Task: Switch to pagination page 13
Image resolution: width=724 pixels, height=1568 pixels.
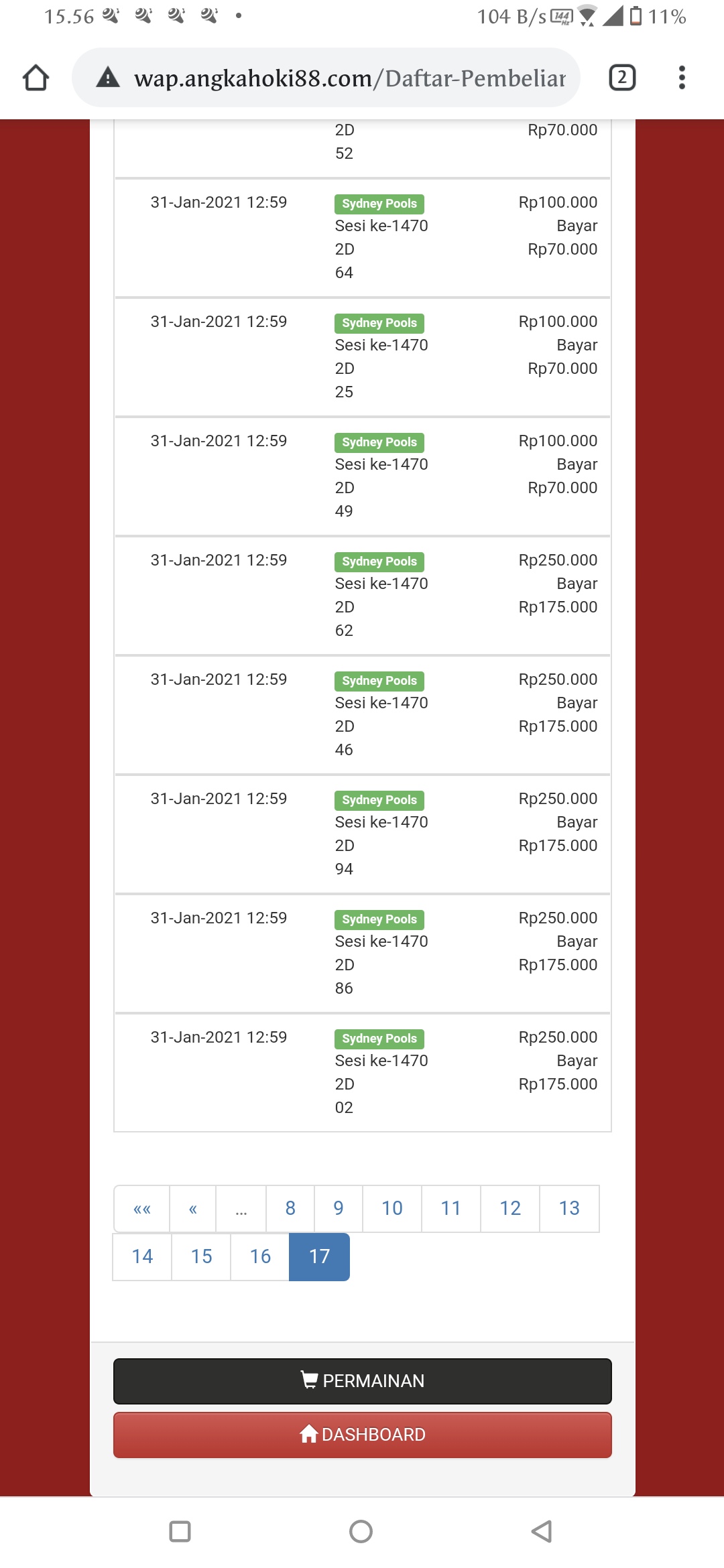Action: point(569,1209)
